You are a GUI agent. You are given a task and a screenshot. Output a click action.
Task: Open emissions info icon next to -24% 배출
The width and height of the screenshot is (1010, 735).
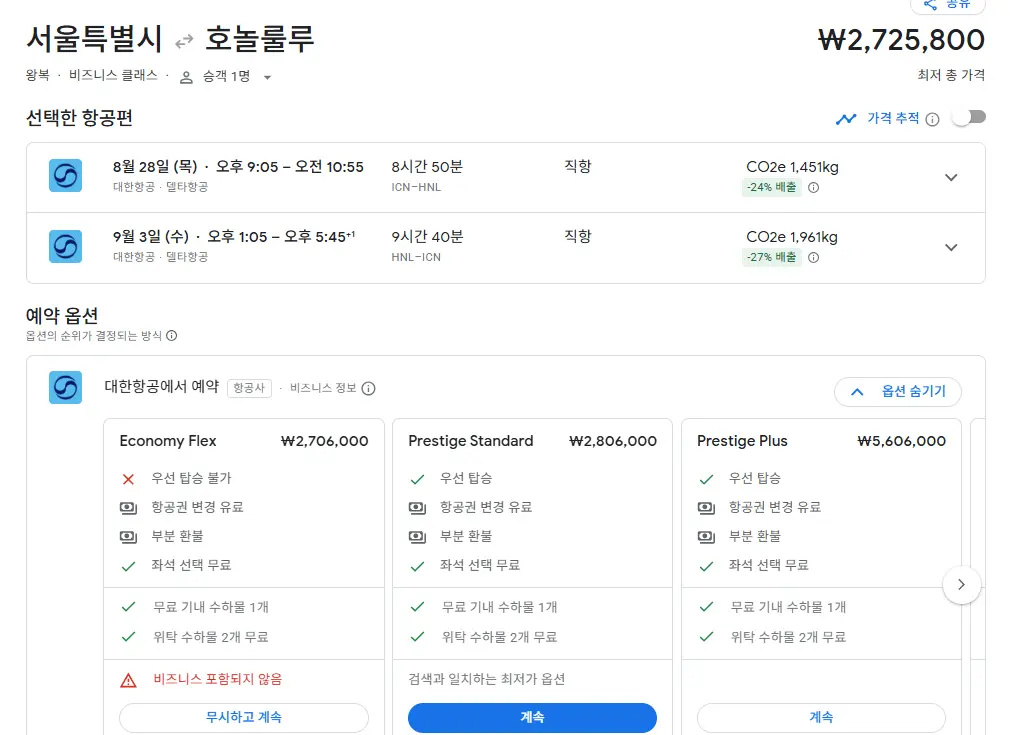pos(814,187)
